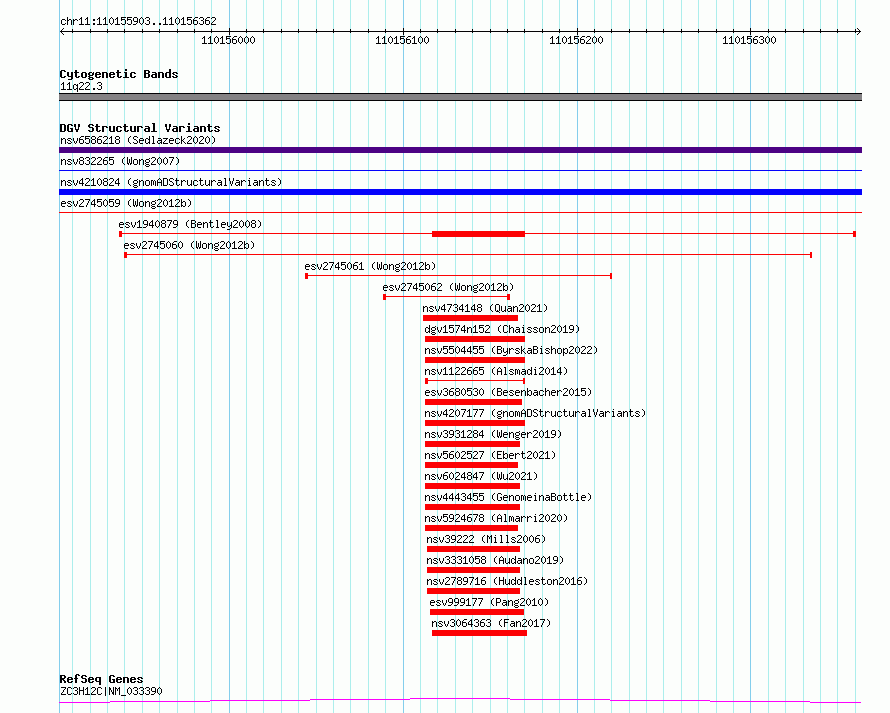The height and width of the screenshot is (713, 890).
Task: Select nsv2789716 (Huddleston2016) variant
Action: 507,581
